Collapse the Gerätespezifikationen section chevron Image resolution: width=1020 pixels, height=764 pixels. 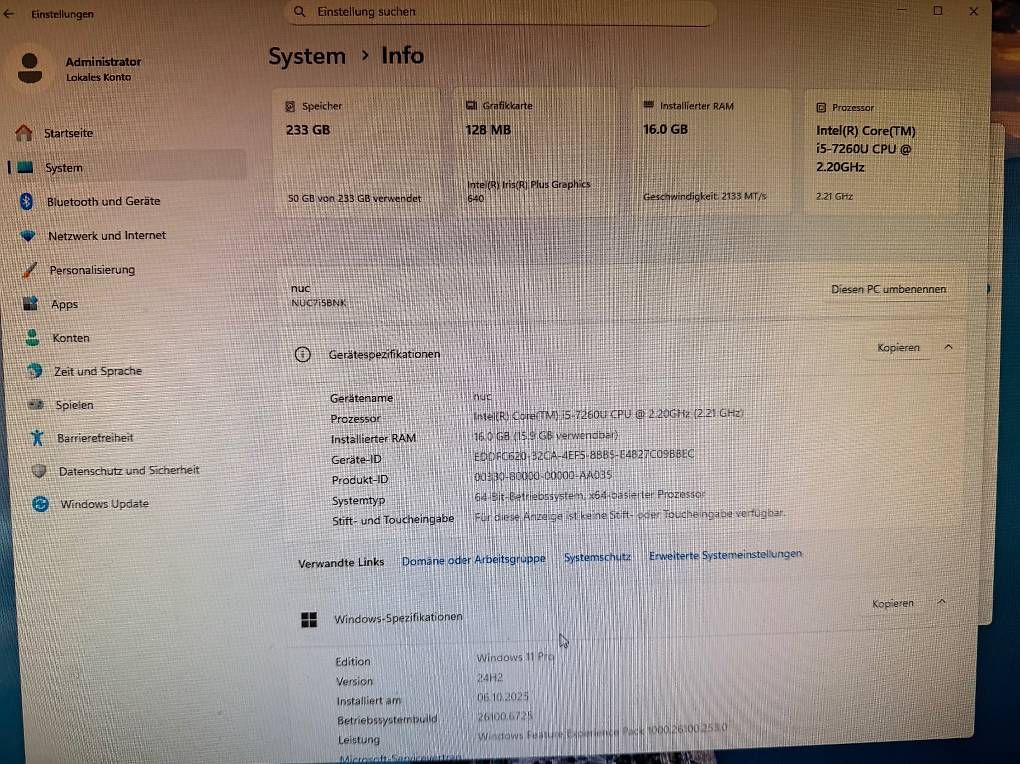(x=948, y=348)
